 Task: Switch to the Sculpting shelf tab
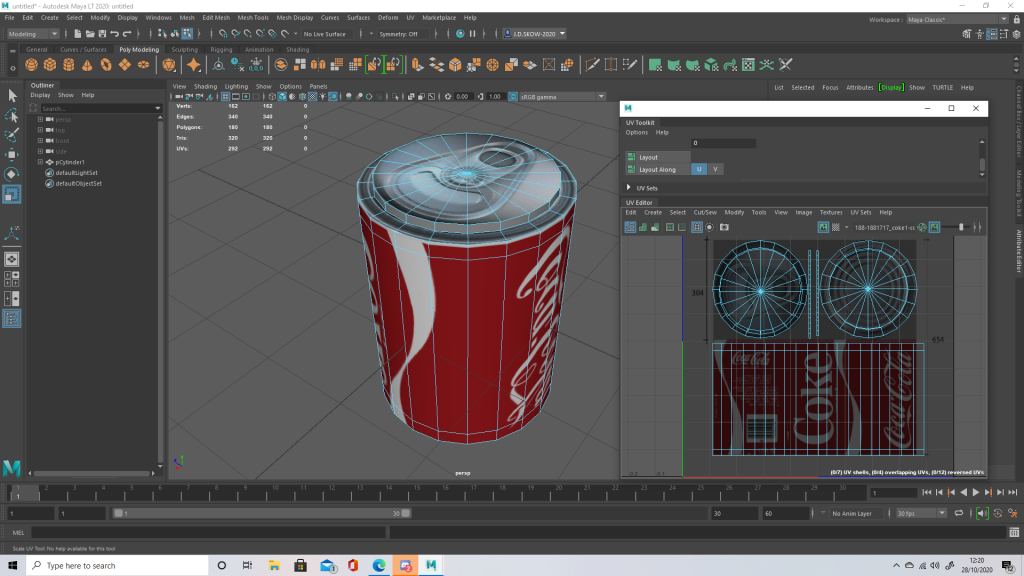click(x=184, y=49)
